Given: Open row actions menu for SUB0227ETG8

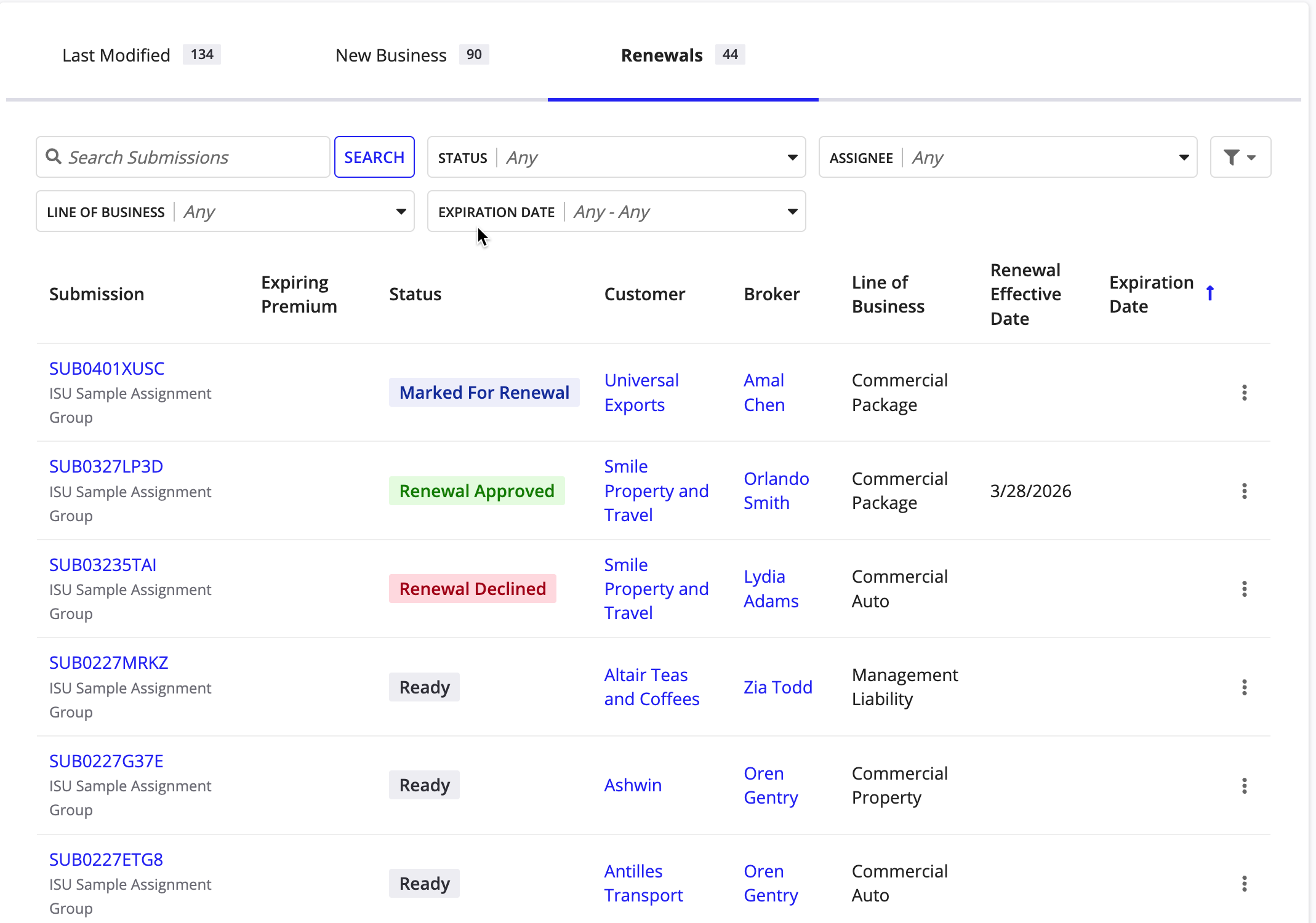Looking at the screenshot, I should click(1244, 884).
